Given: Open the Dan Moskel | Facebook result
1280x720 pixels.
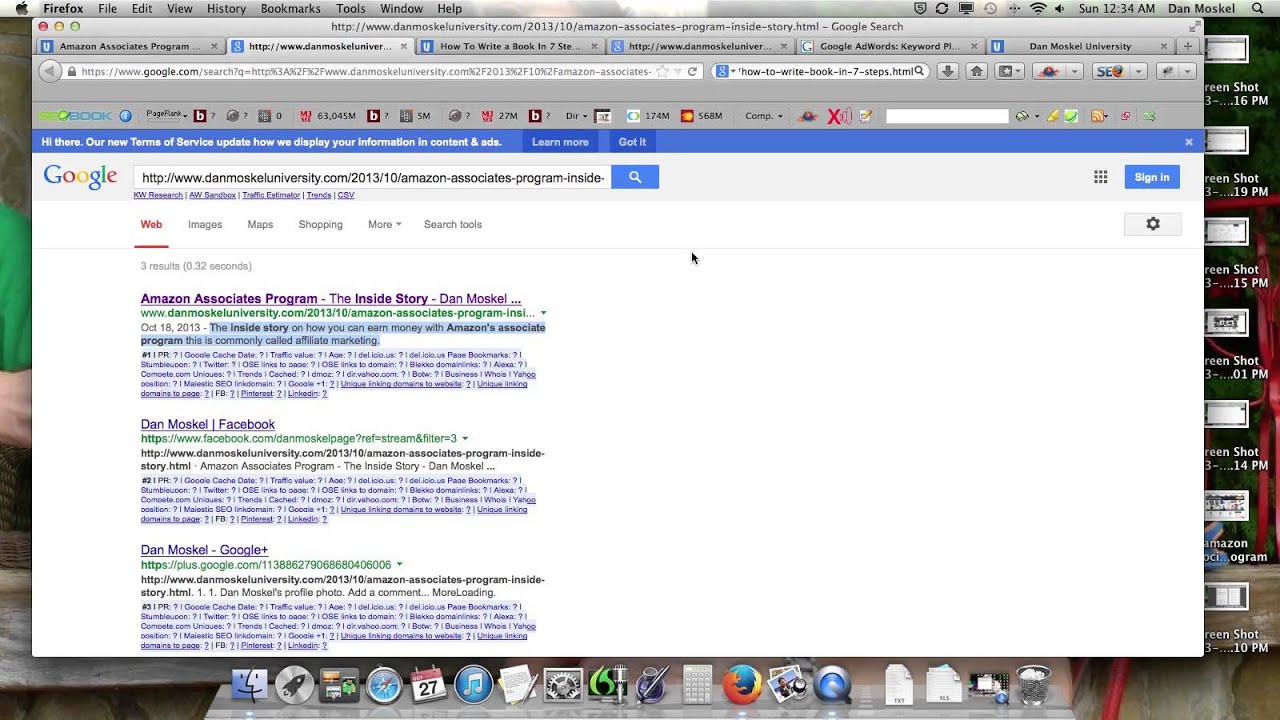Looking at the screenshot, I should (x=207, y=424).
